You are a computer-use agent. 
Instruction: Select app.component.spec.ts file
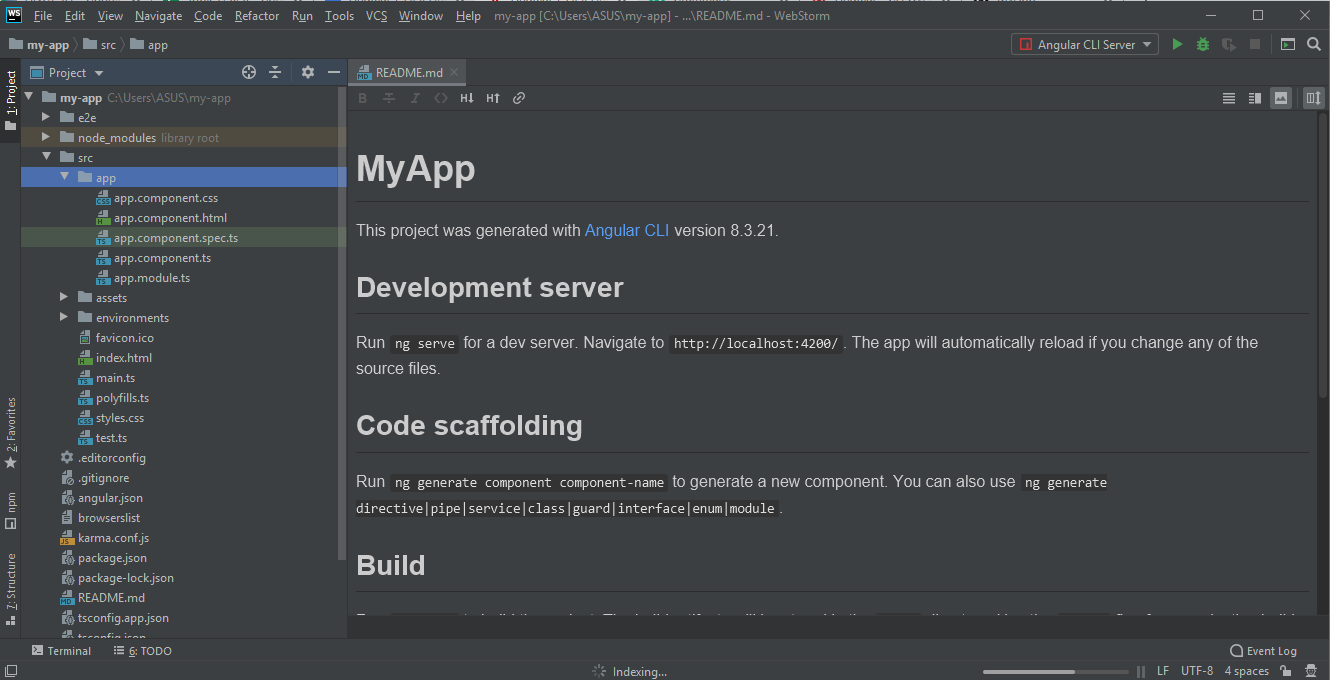[175, 238]
